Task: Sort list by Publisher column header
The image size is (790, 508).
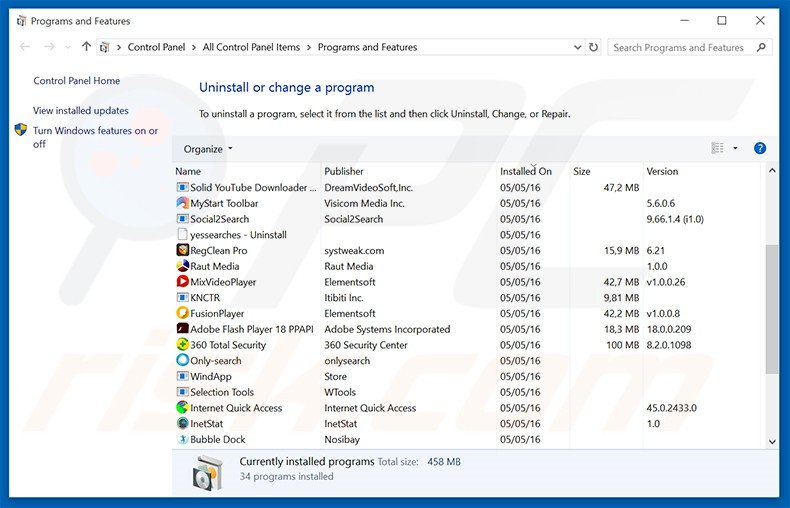Action: [344, 171]
